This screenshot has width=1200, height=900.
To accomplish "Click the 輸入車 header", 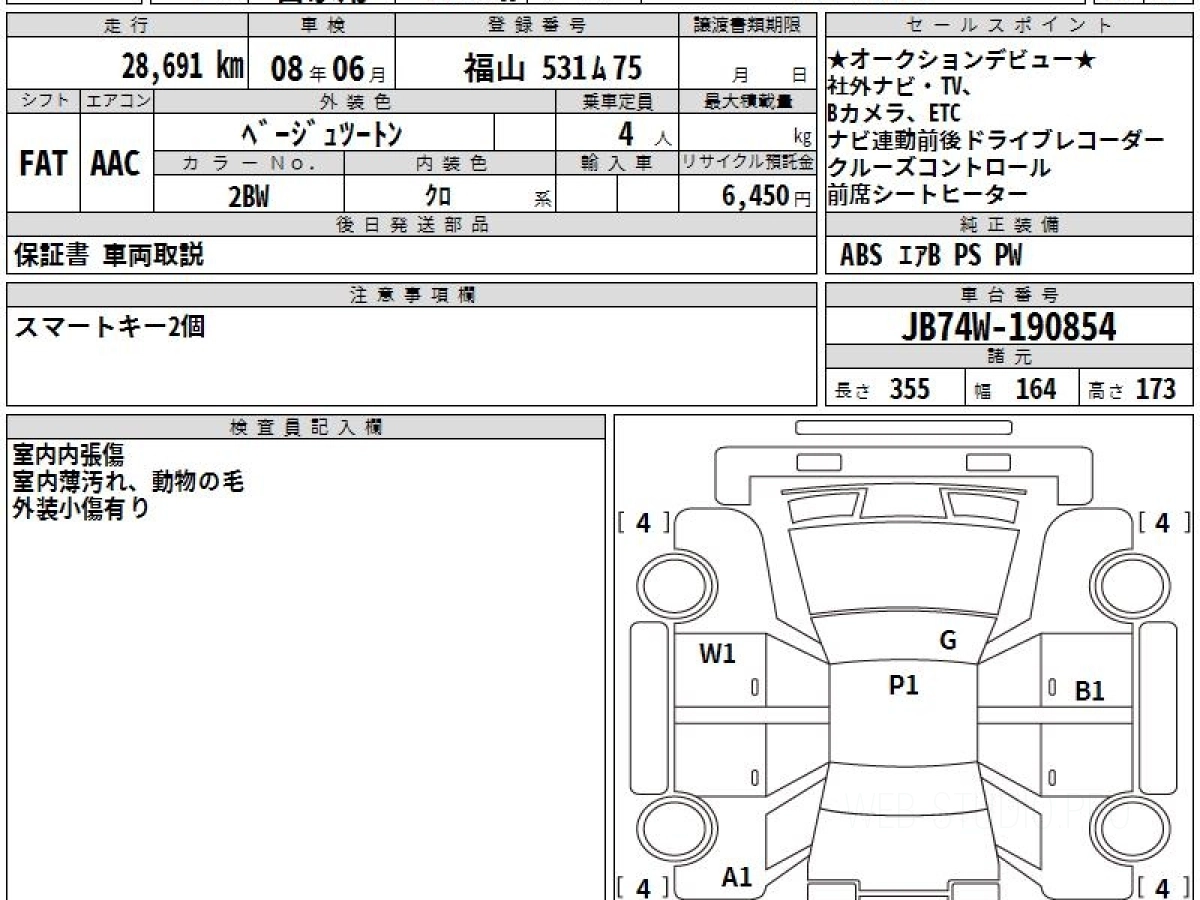I will pyautogui.click(x=617, y=163).
